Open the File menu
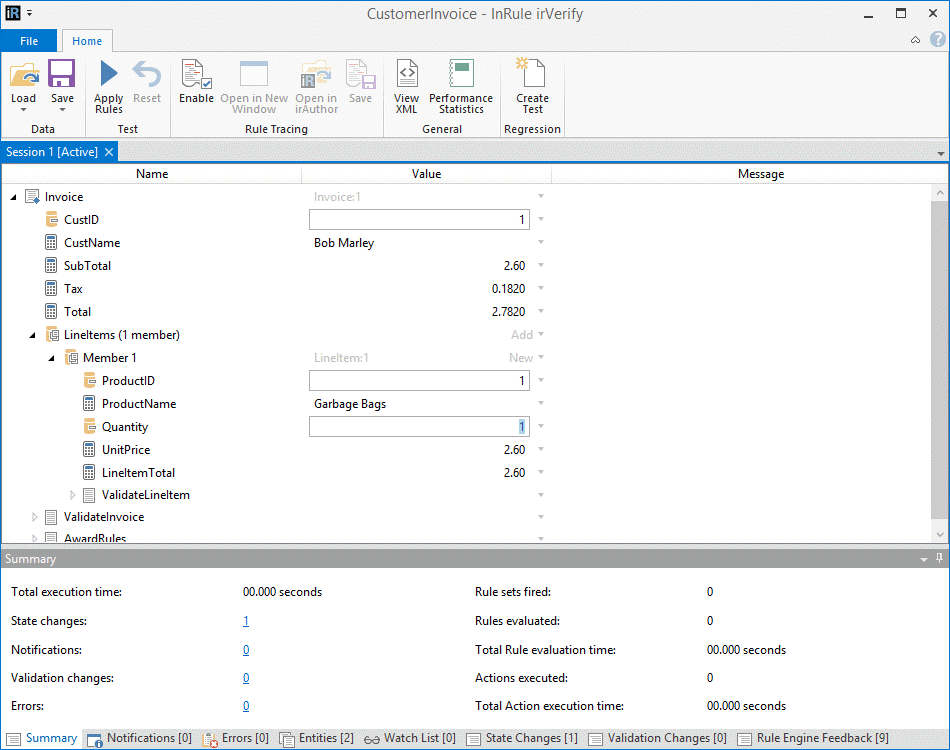950x750 pixels. point(29,41)
